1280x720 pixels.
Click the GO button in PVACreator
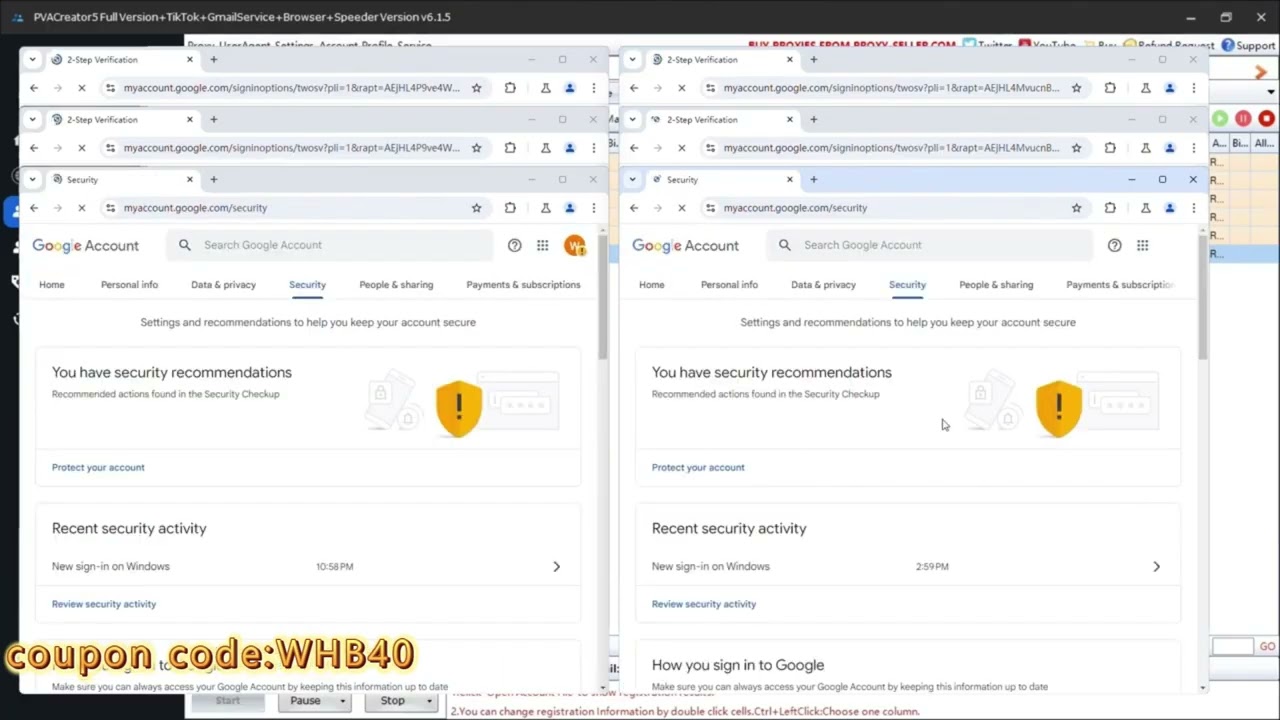pyautogui.click(x=1267, y=647)
